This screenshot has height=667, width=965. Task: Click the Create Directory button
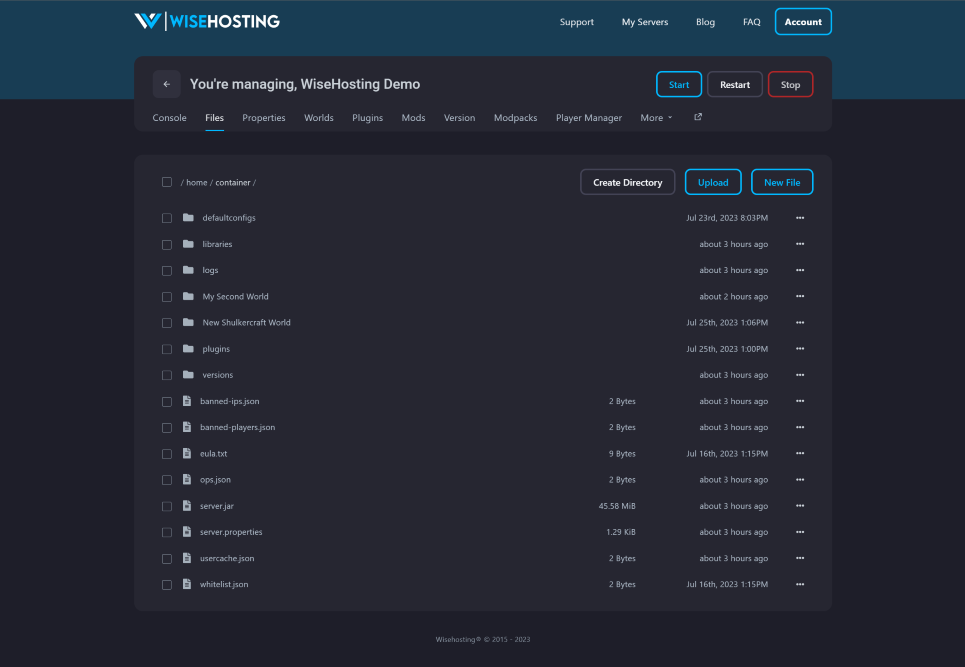[x=627, y=182]
